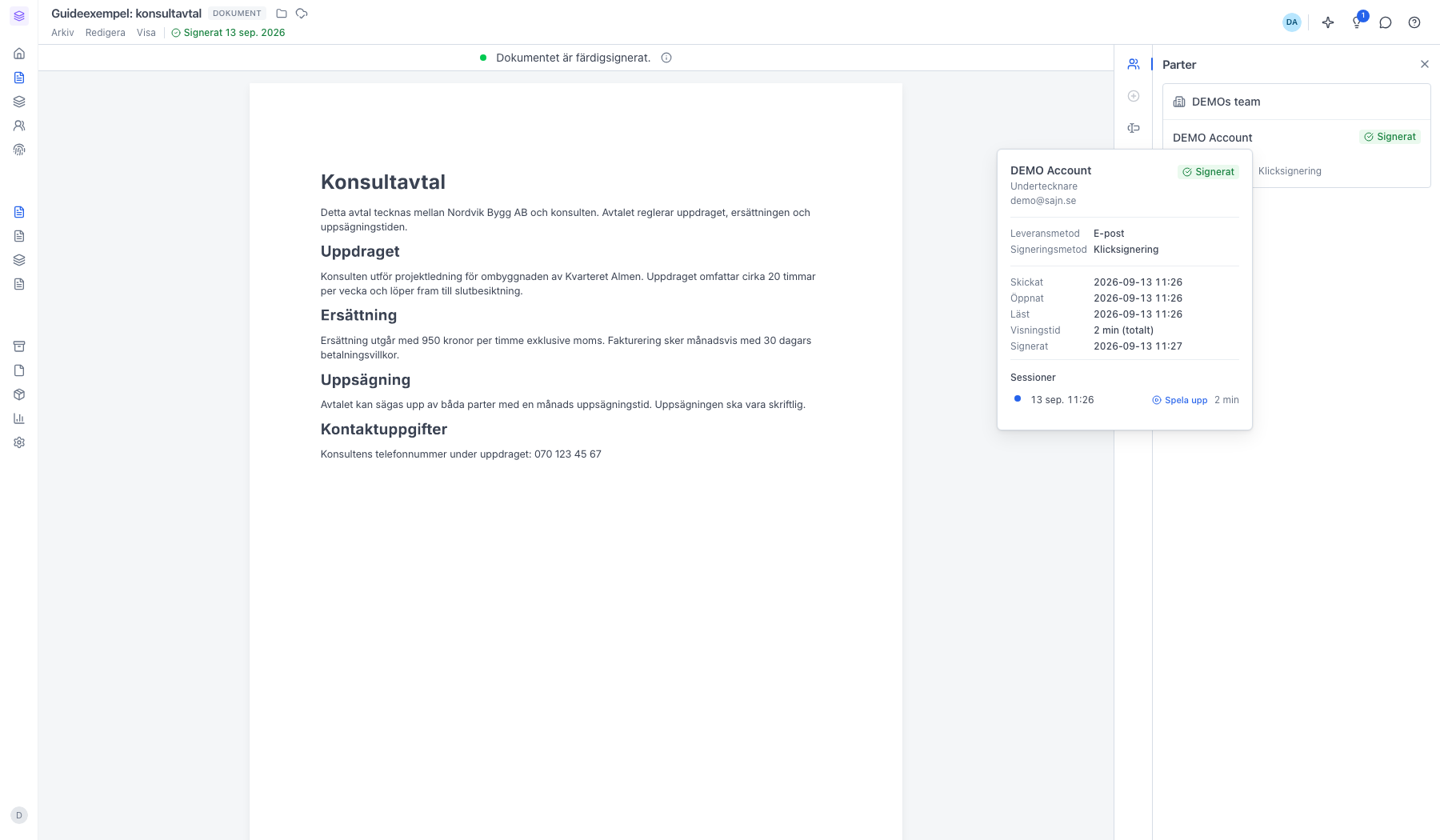
Task: Go to the Home page icon in sidebar
Action: (19, 54)
